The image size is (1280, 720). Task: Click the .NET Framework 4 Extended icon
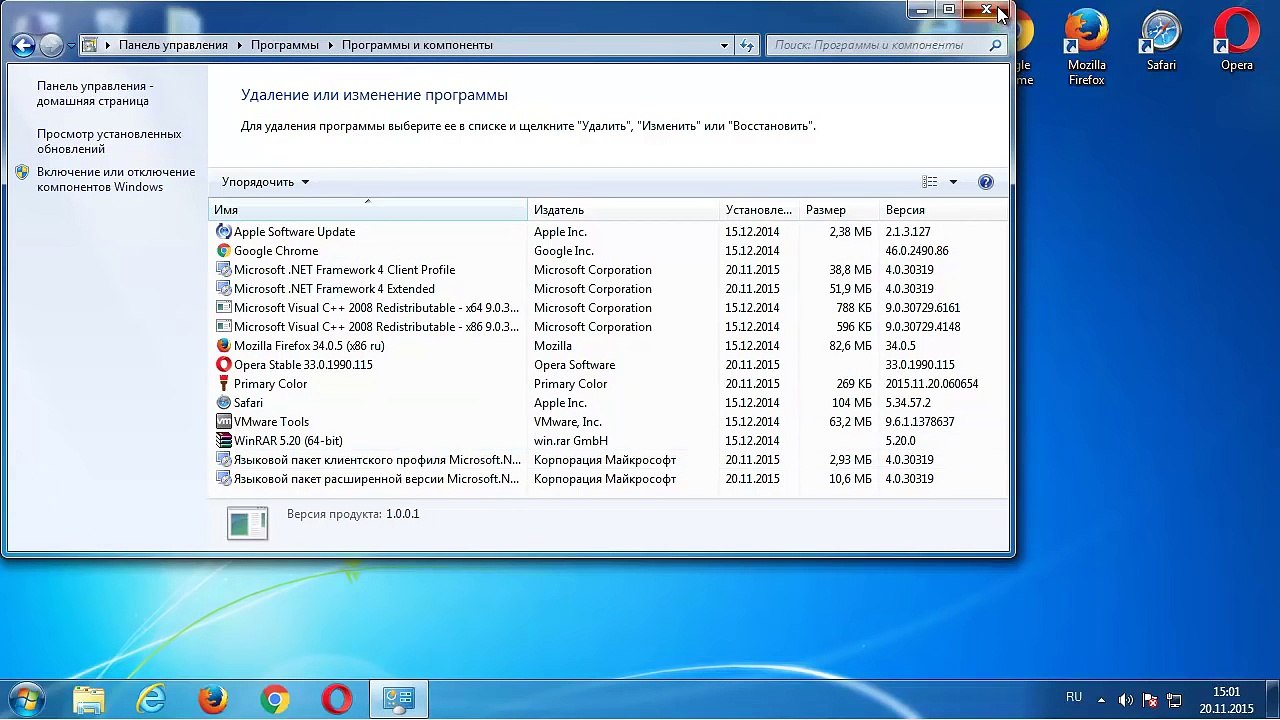point(224,289)
